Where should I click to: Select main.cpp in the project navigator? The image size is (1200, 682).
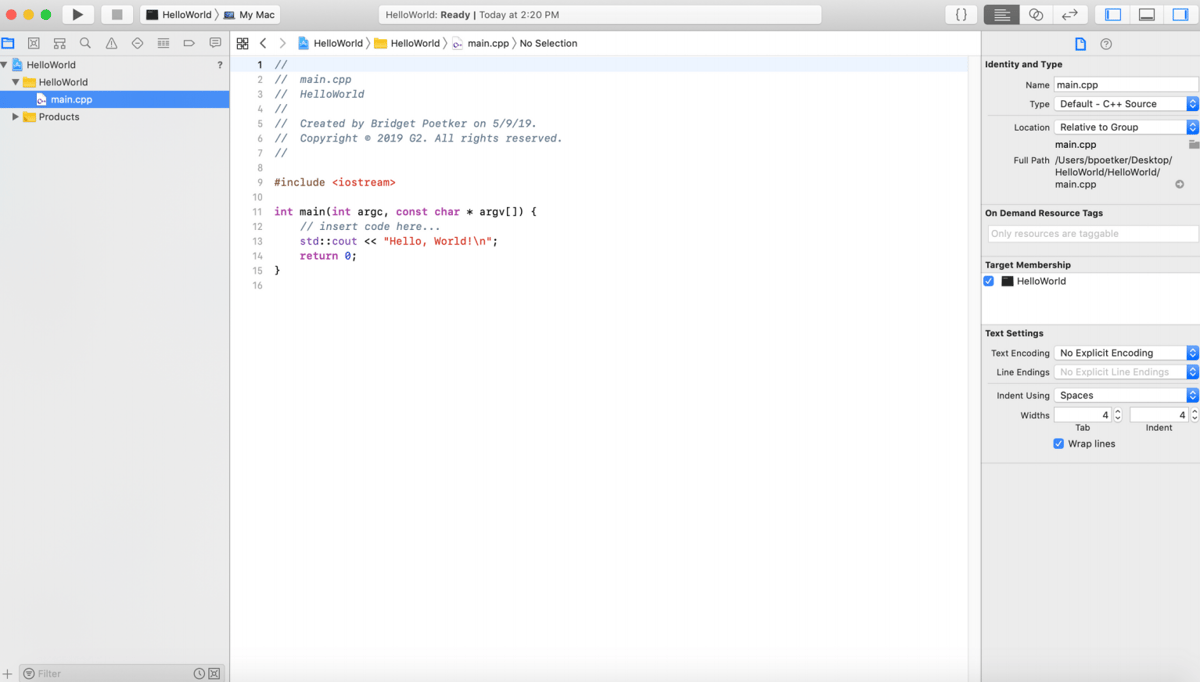click(x=71, y=100)
